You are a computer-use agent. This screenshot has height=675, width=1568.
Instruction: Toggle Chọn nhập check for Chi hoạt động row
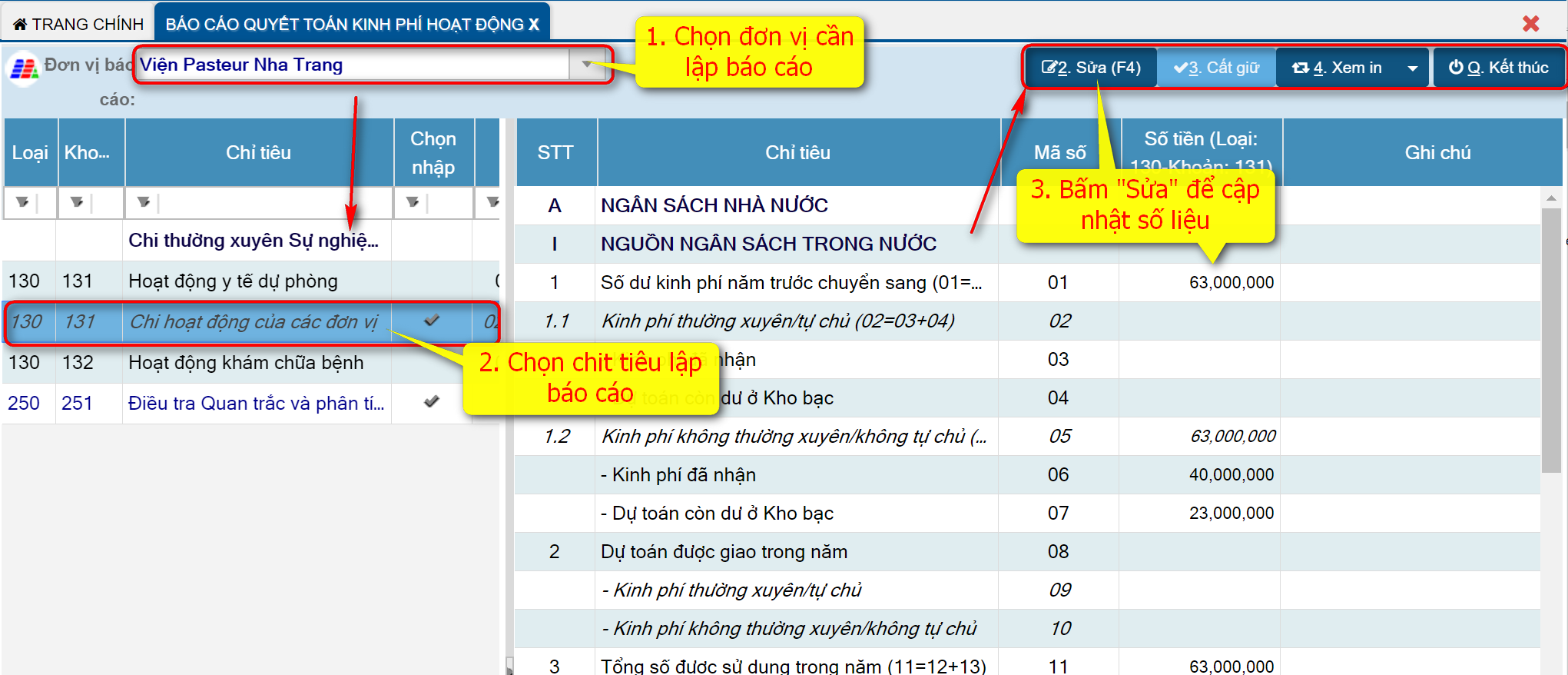click(x=432, y=321)
